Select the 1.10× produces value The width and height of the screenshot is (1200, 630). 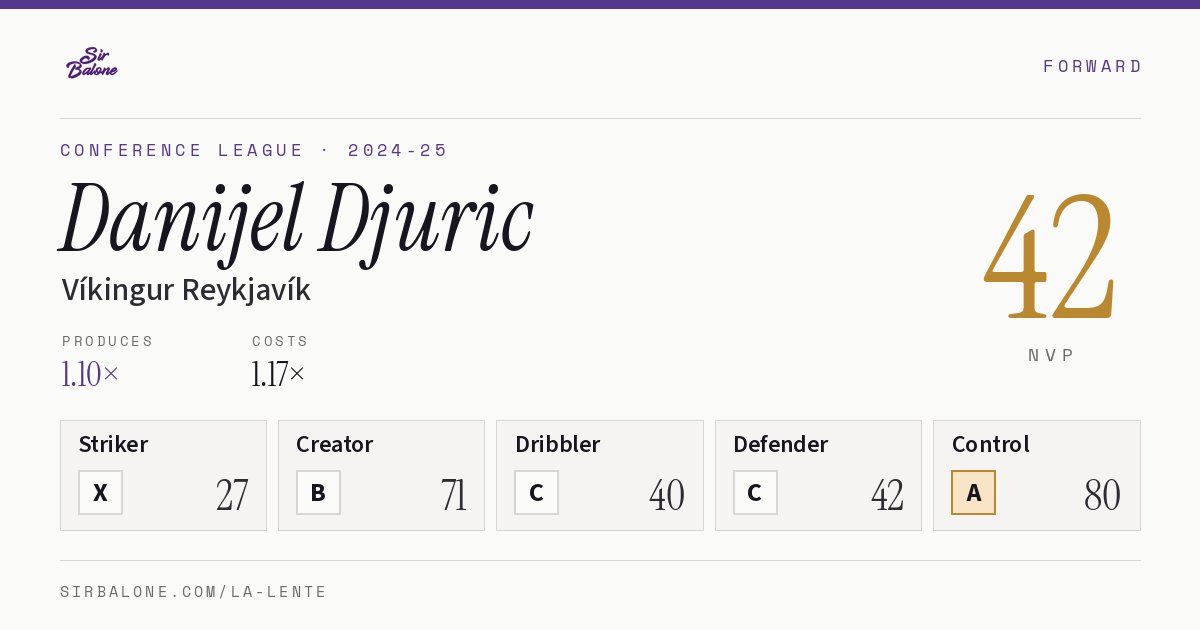pyautogui.click(x=90, y=374)
